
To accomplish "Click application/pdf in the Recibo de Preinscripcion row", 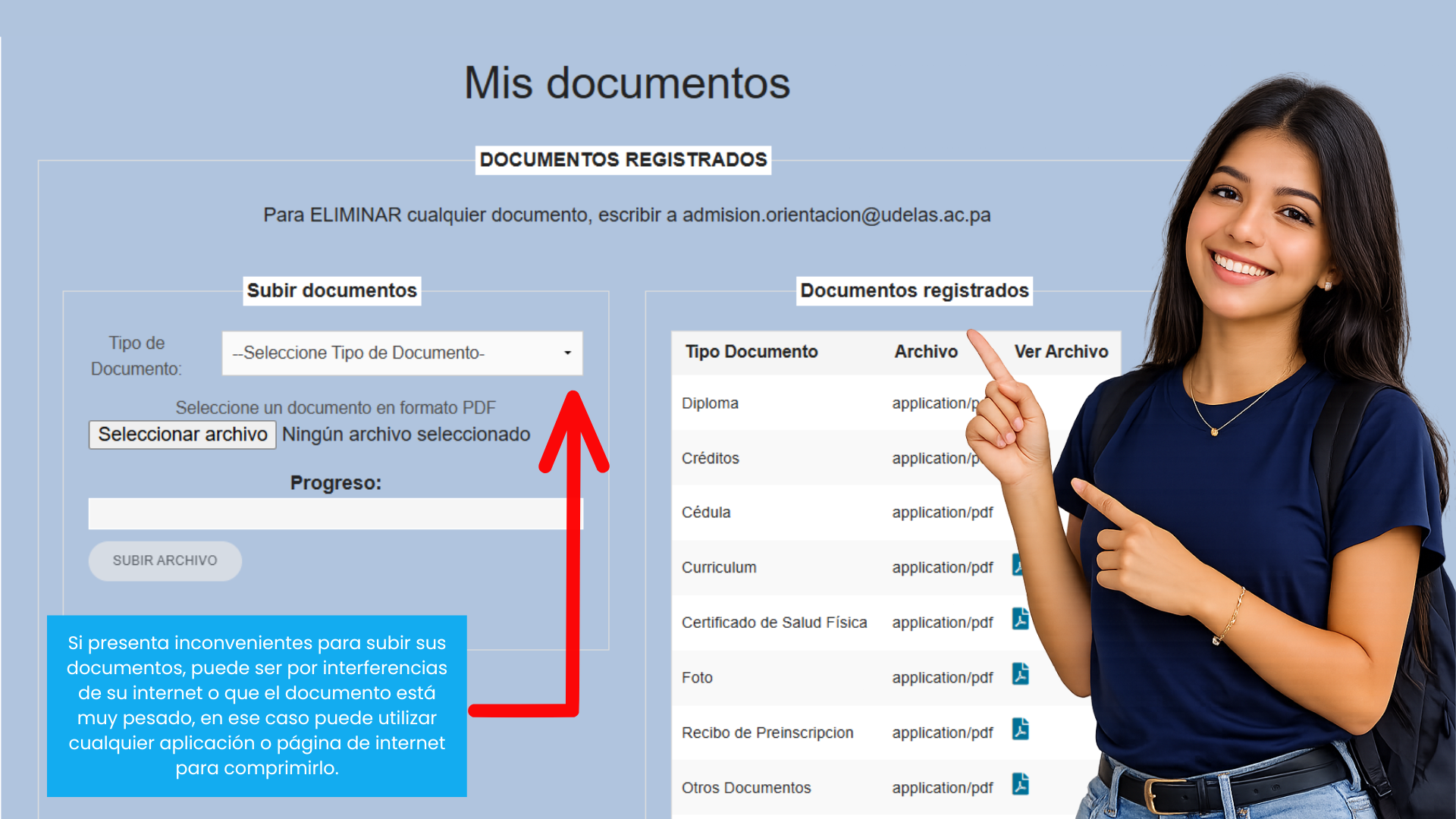I will (943, 733).
